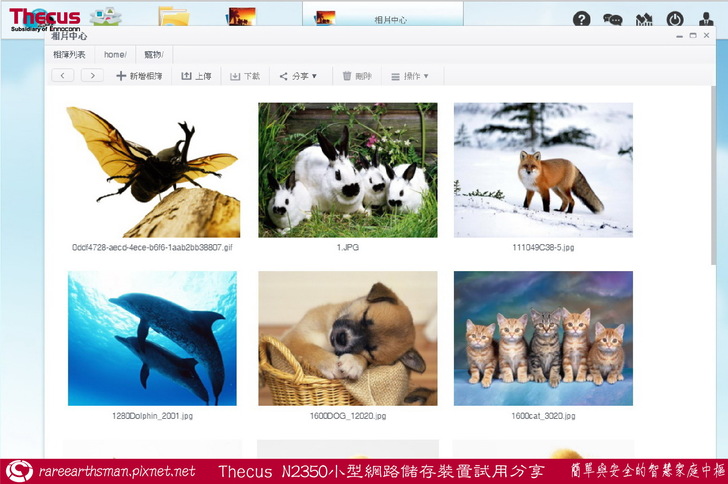Open the 1600cat_3020.jpg kittens thumbnail
This screenshot has height=484, width=728.
[x=543, y=338]
